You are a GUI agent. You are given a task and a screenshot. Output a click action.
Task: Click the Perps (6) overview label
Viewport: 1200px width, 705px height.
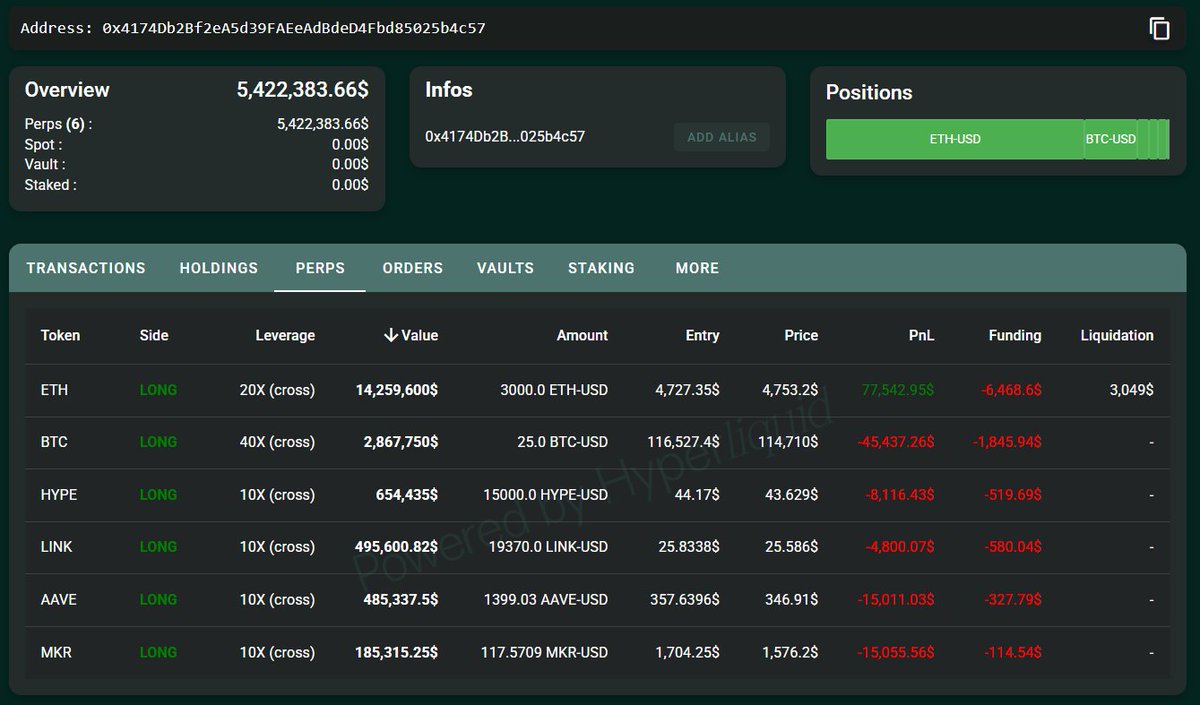tap(58, 124)
